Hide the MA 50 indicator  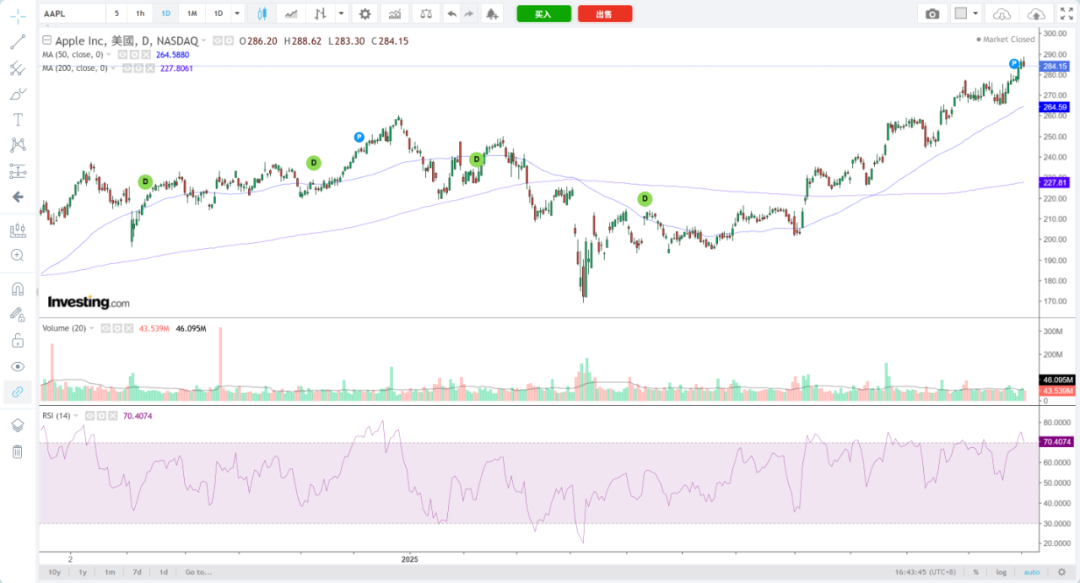[123, 54]
